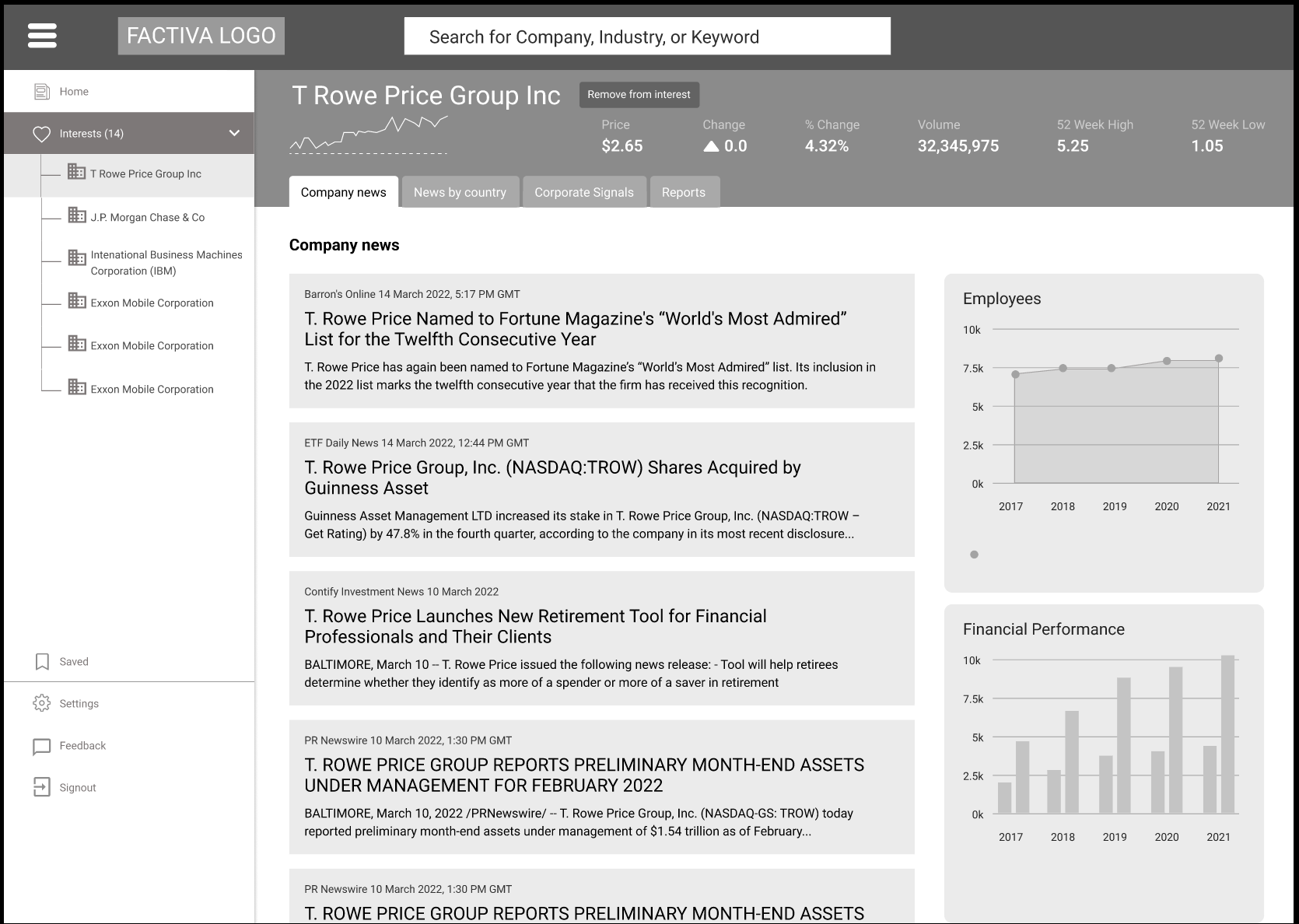Image resolution: width=1299 pixels, height=924 pixels.
Task: Click the stock price sparkline chart
Action: [x=369, y=135]
